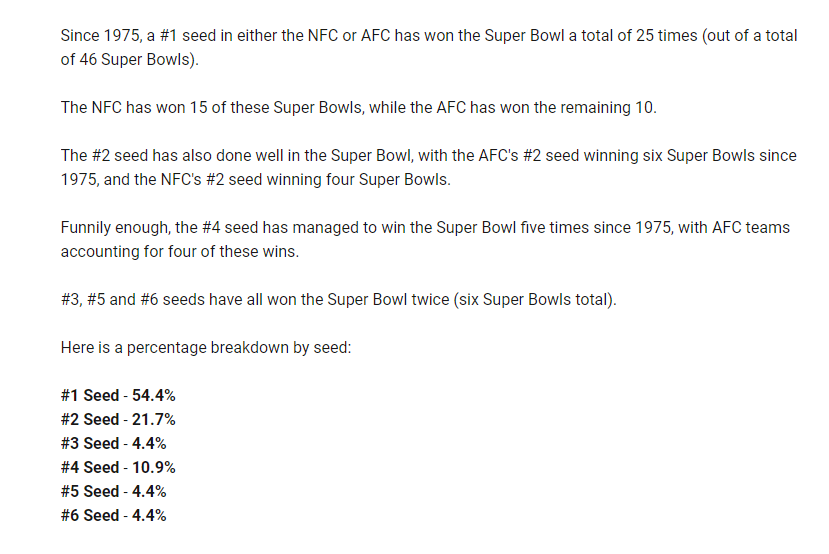The width and height of the screenshot is (829, 554).
Task: Click the line starting '1975, and the NFC's #2 seed'
Action: click(256, 180)
